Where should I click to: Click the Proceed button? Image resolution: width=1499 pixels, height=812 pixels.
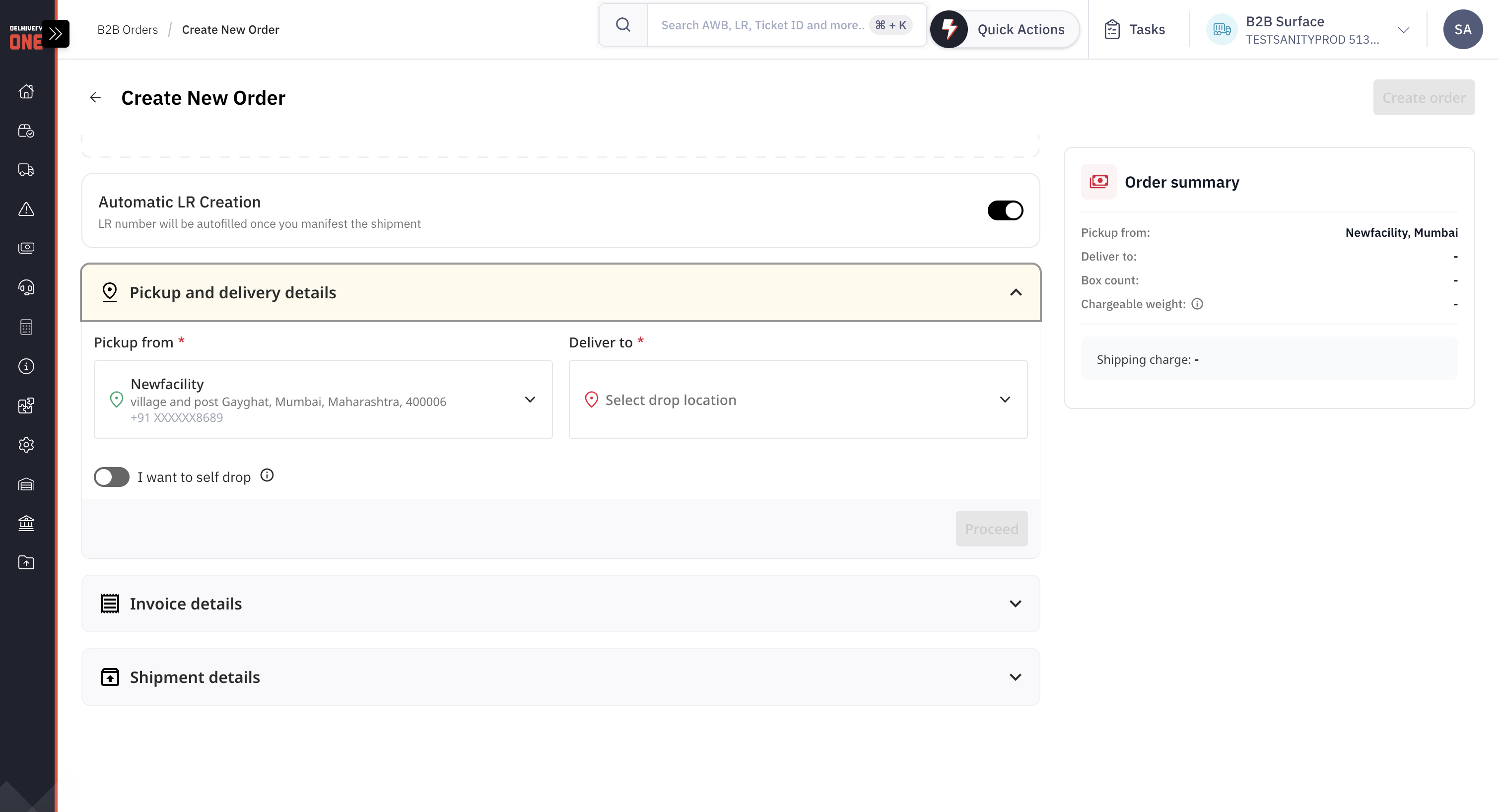click(992, 529)
